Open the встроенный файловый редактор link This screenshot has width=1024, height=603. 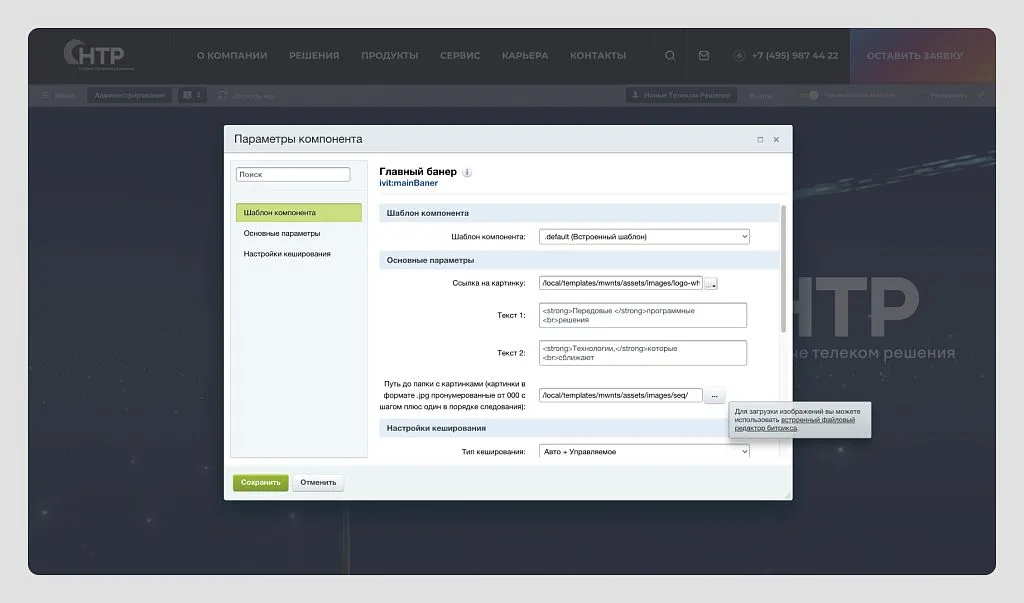coord(817,420)
